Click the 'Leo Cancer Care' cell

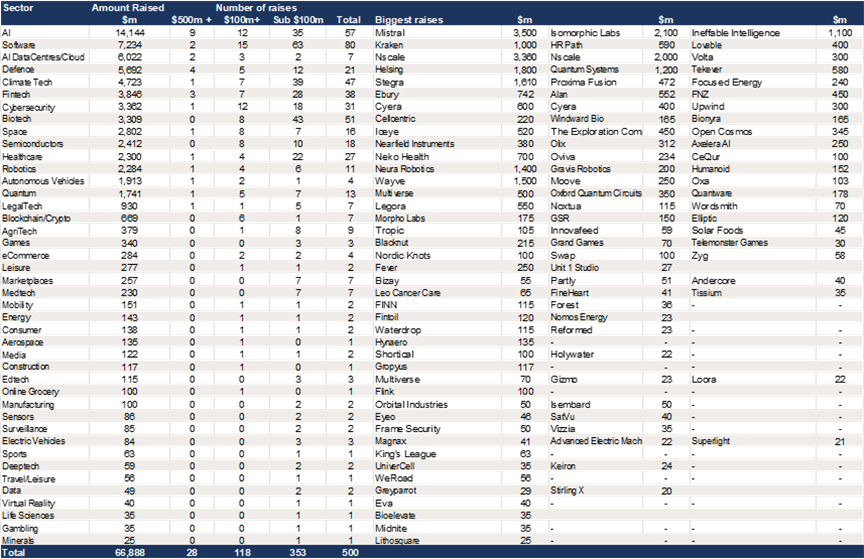(408, 293)
